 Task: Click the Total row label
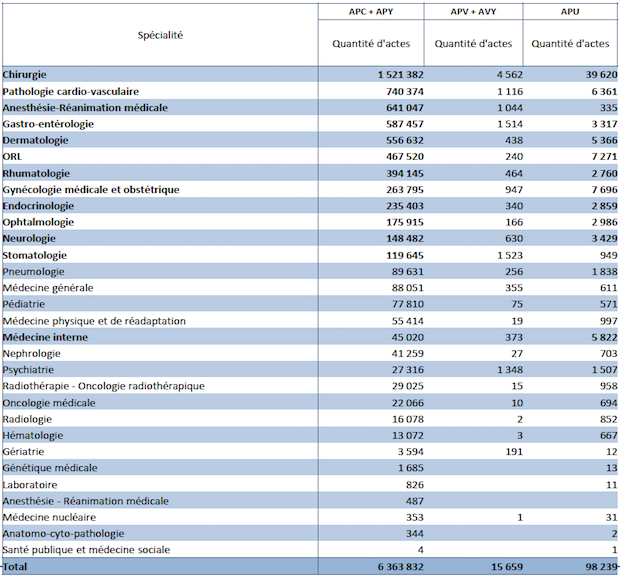coord(18,566)
